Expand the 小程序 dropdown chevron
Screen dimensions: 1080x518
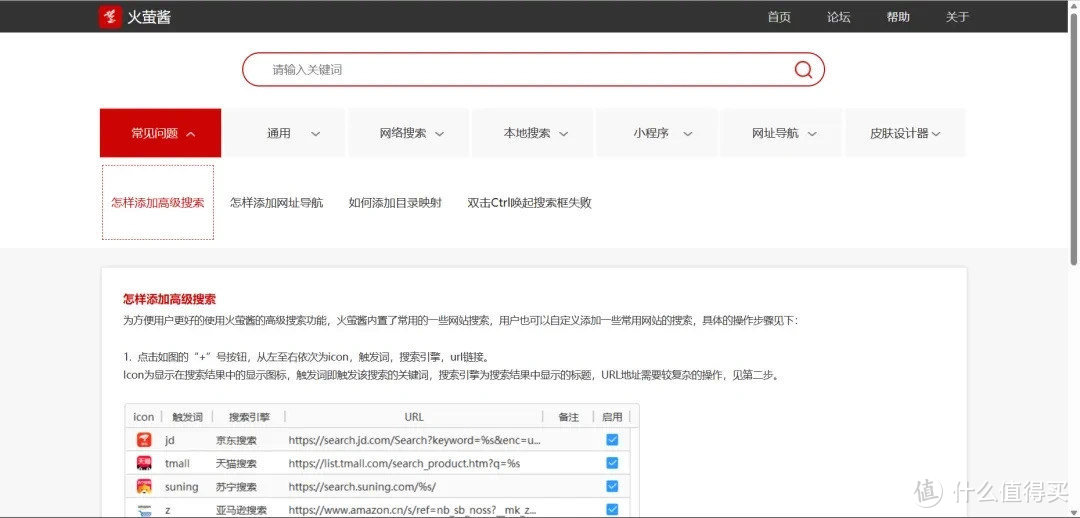(x=687, y=134)
